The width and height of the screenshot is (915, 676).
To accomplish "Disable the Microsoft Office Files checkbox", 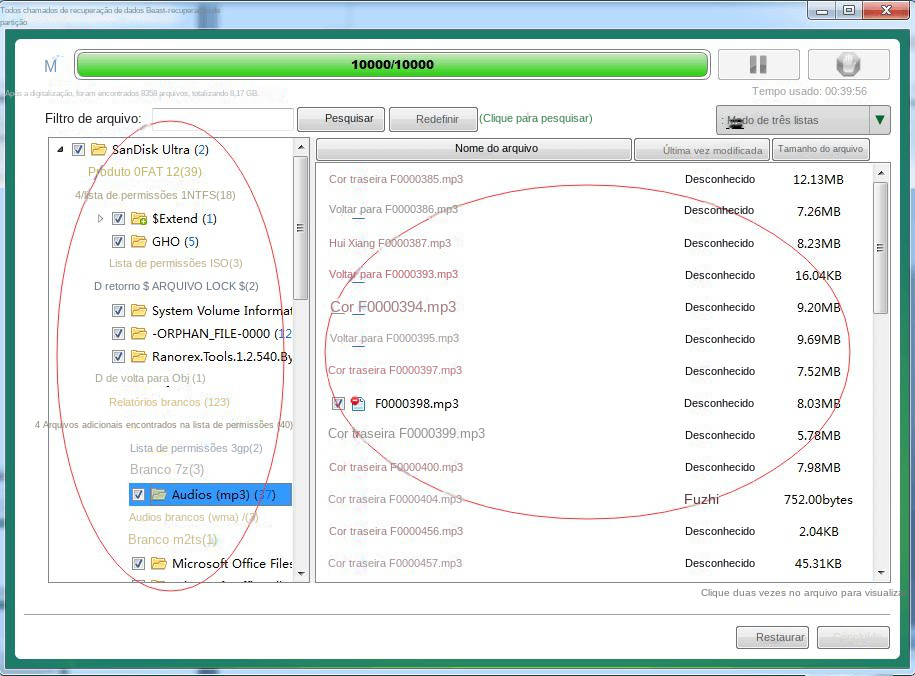I will coord(138,563).
